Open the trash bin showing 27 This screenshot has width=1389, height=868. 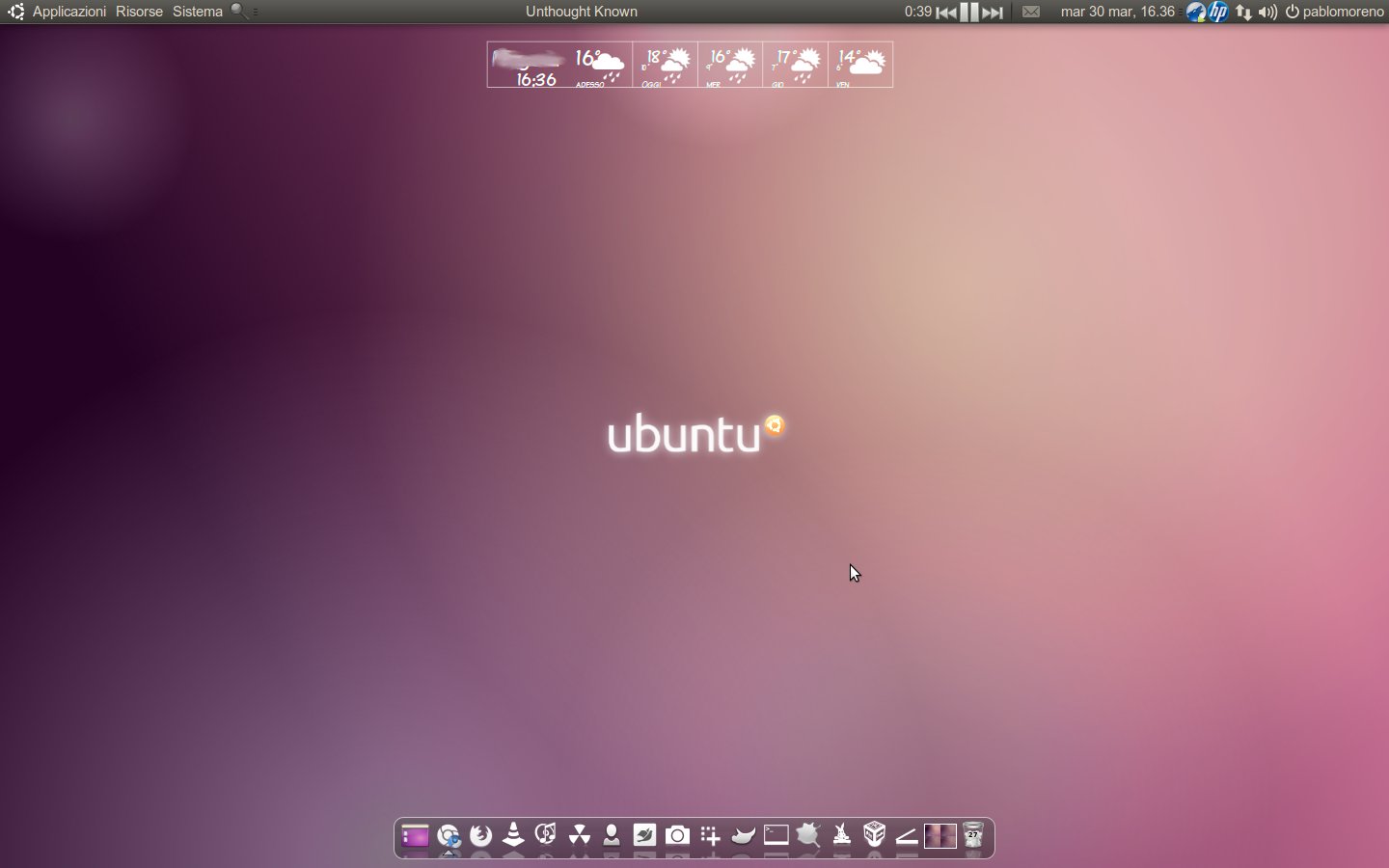click(973, 835)
